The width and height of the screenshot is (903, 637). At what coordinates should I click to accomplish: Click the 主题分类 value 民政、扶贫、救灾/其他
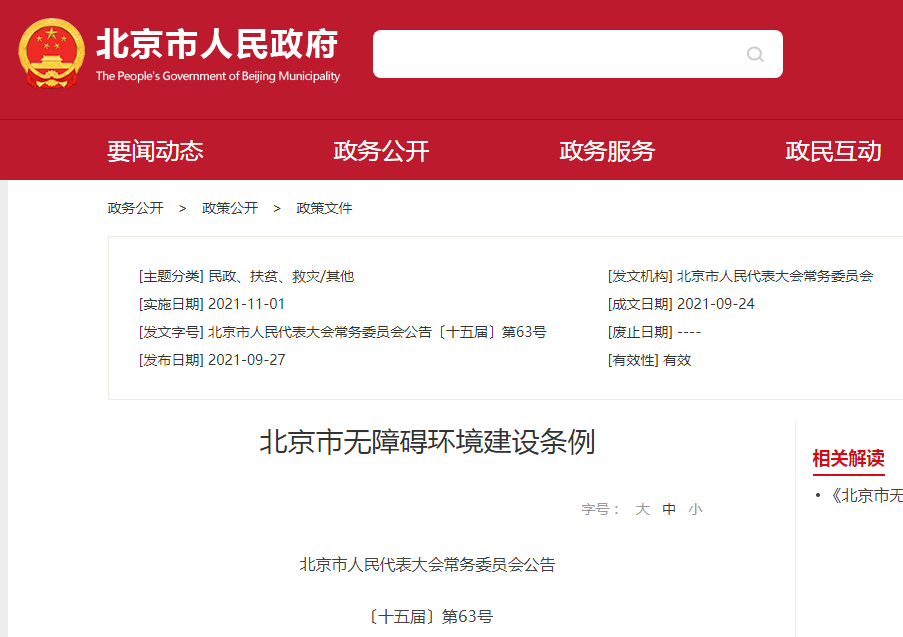click(x=281, y=276)
